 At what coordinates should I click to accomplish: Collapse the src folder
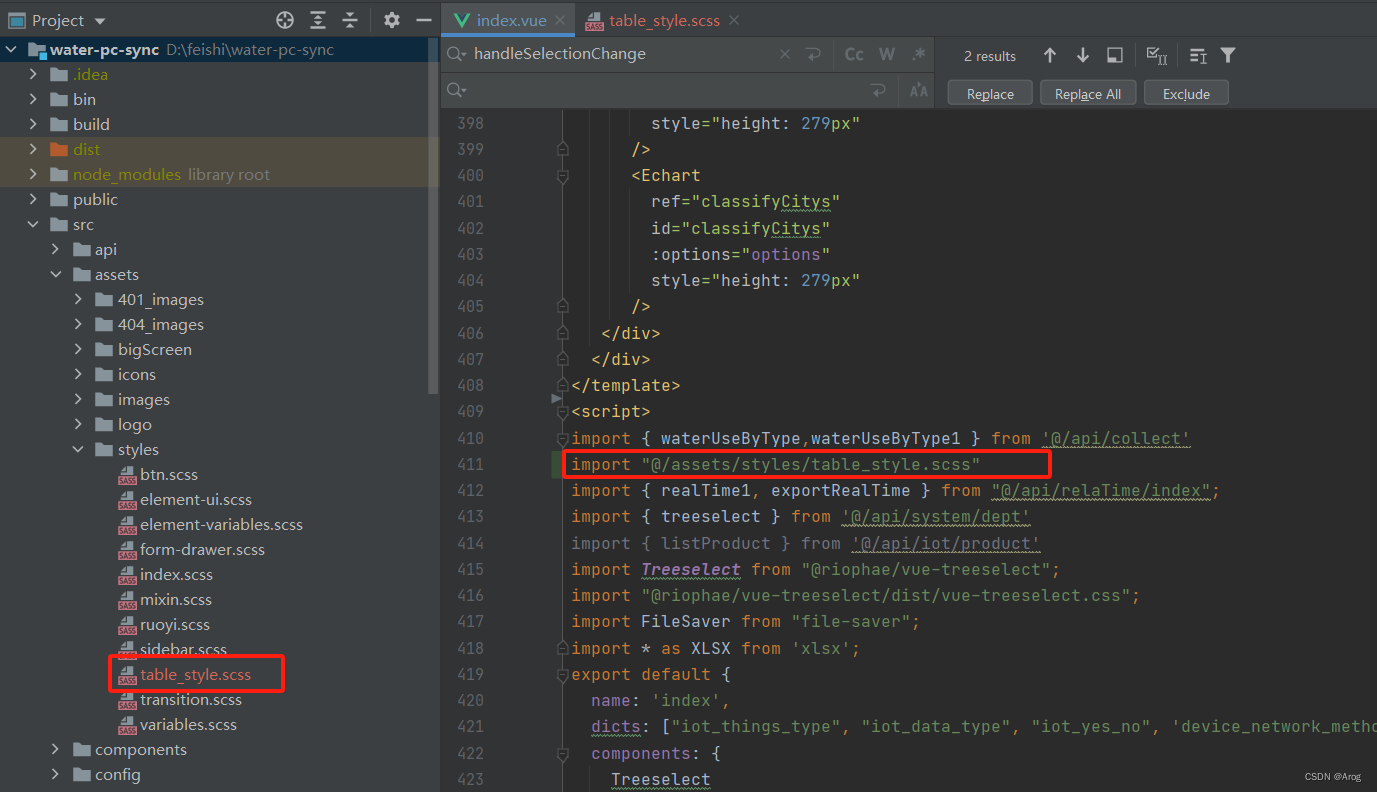(34, 224)
